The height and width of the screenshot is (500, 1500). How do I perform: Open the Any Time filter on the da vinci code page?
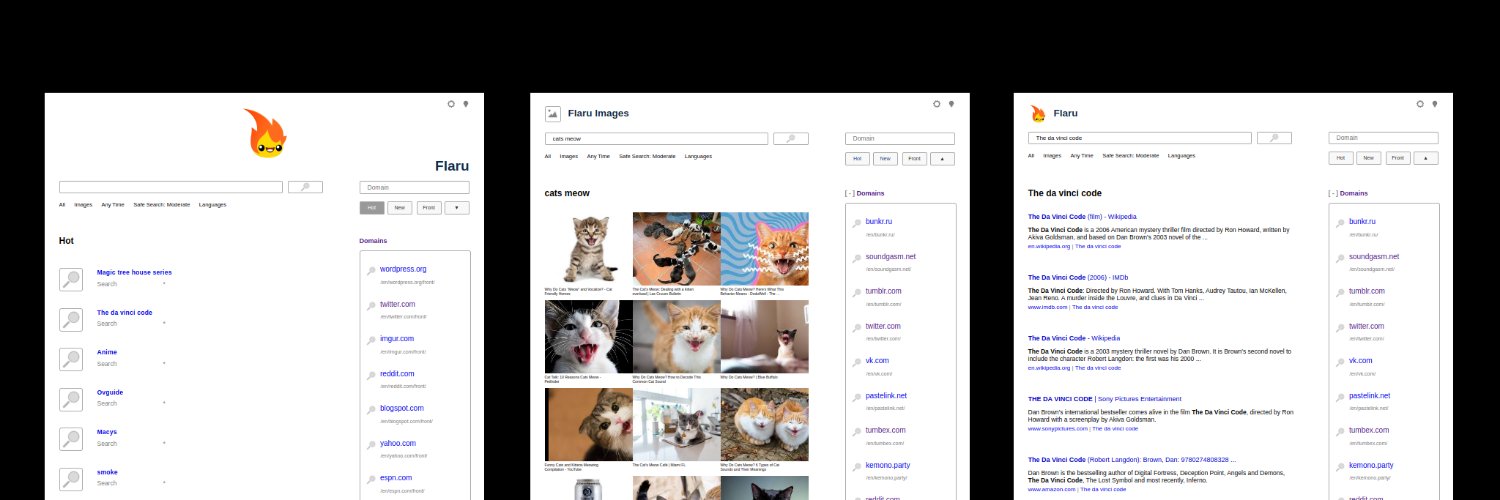tap(1082, 156)
